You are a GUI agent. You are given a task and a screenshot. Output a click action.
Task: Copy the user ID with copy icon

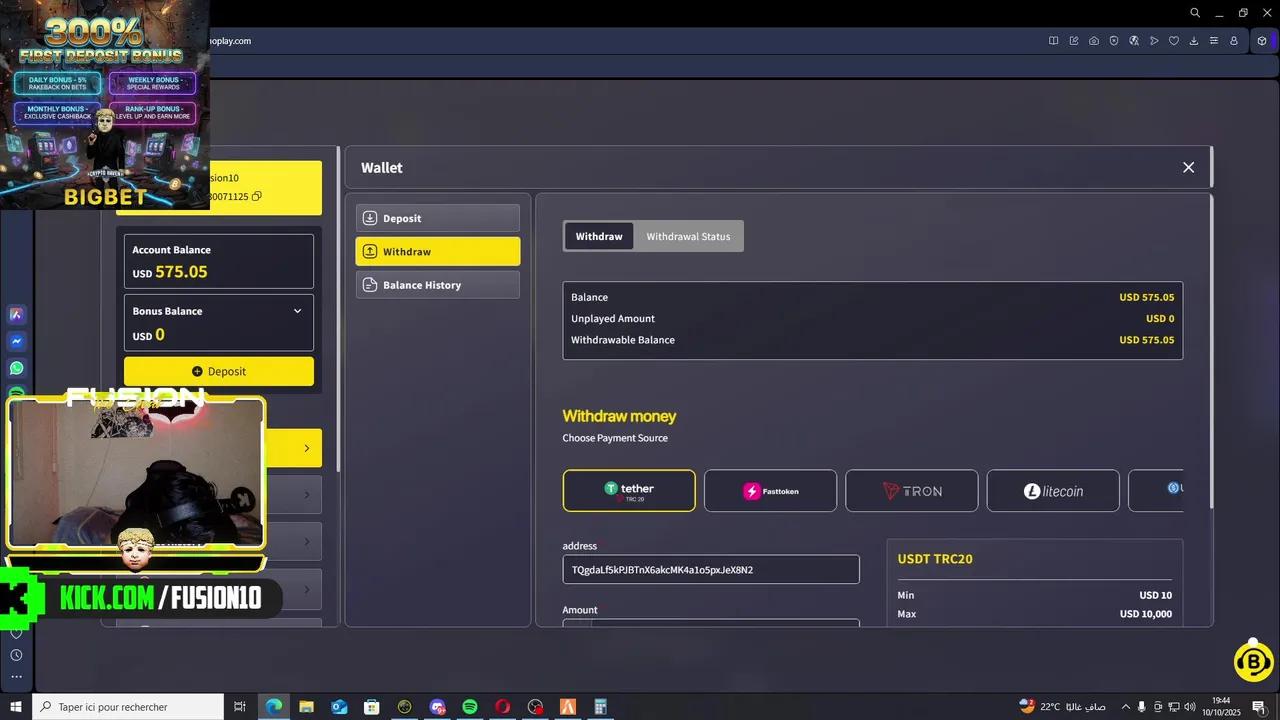pos(257,197)
